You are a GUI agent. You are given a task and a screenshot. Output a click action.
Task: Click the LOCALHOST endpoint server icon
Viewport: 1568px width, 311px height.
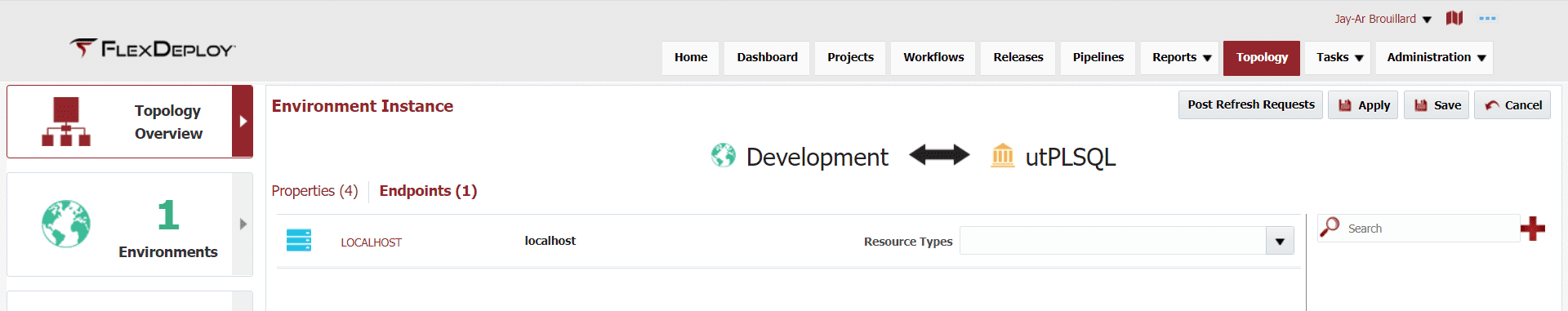(299, 240)
